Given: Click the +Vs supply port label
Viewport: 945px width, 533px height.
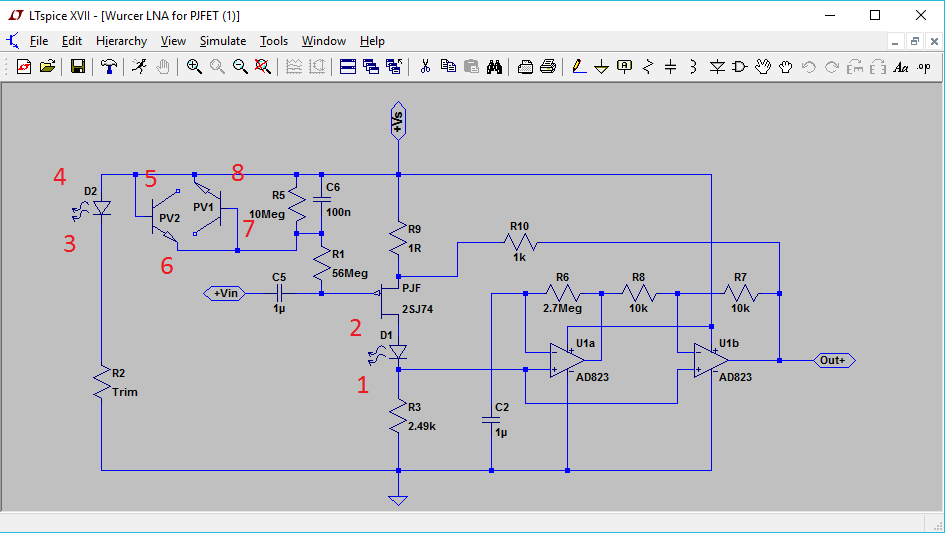Looking at the screenshot, I should 398,121.
